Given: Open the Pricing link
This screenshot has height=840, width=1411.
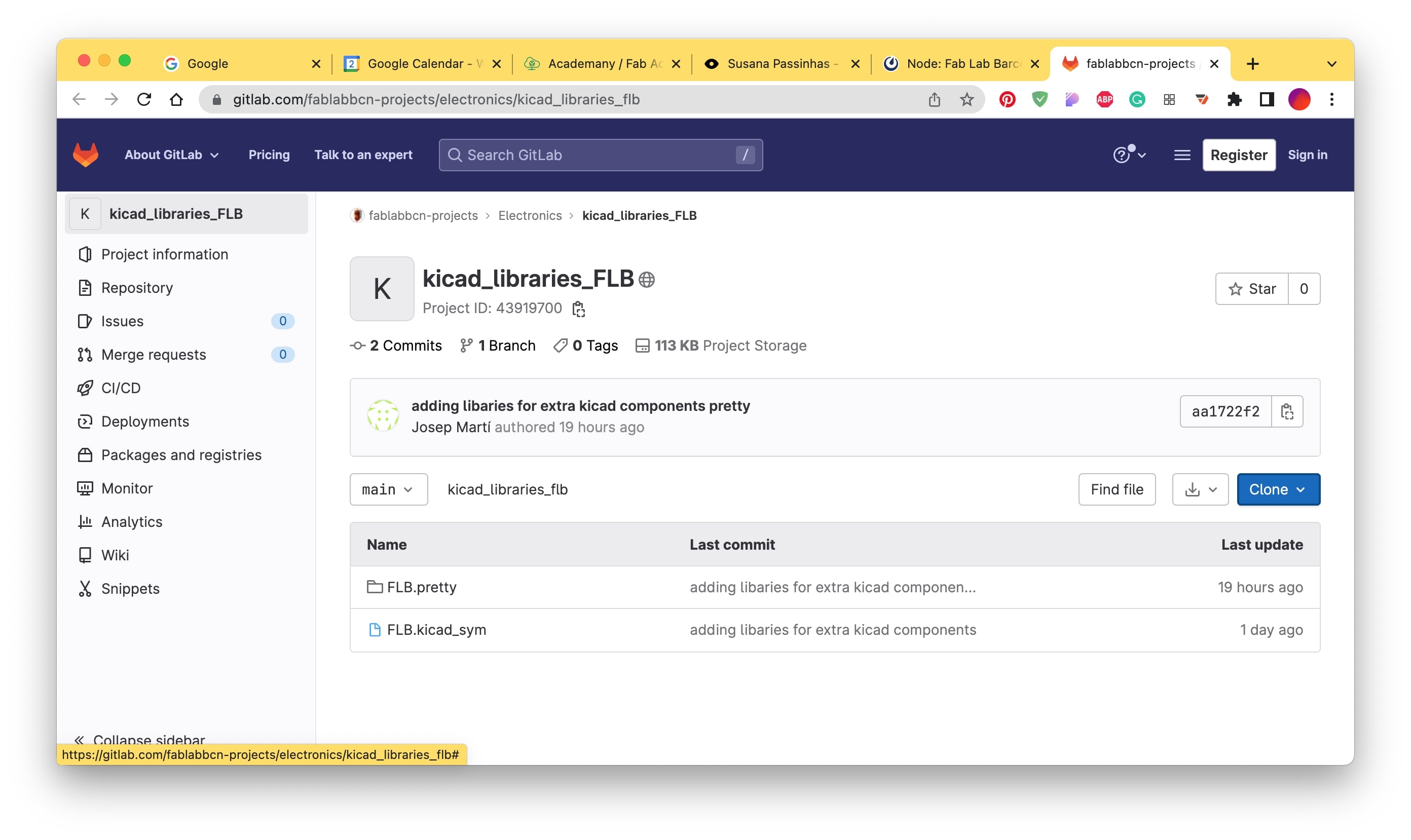Looking at the screenshot, I should [269, 155].
